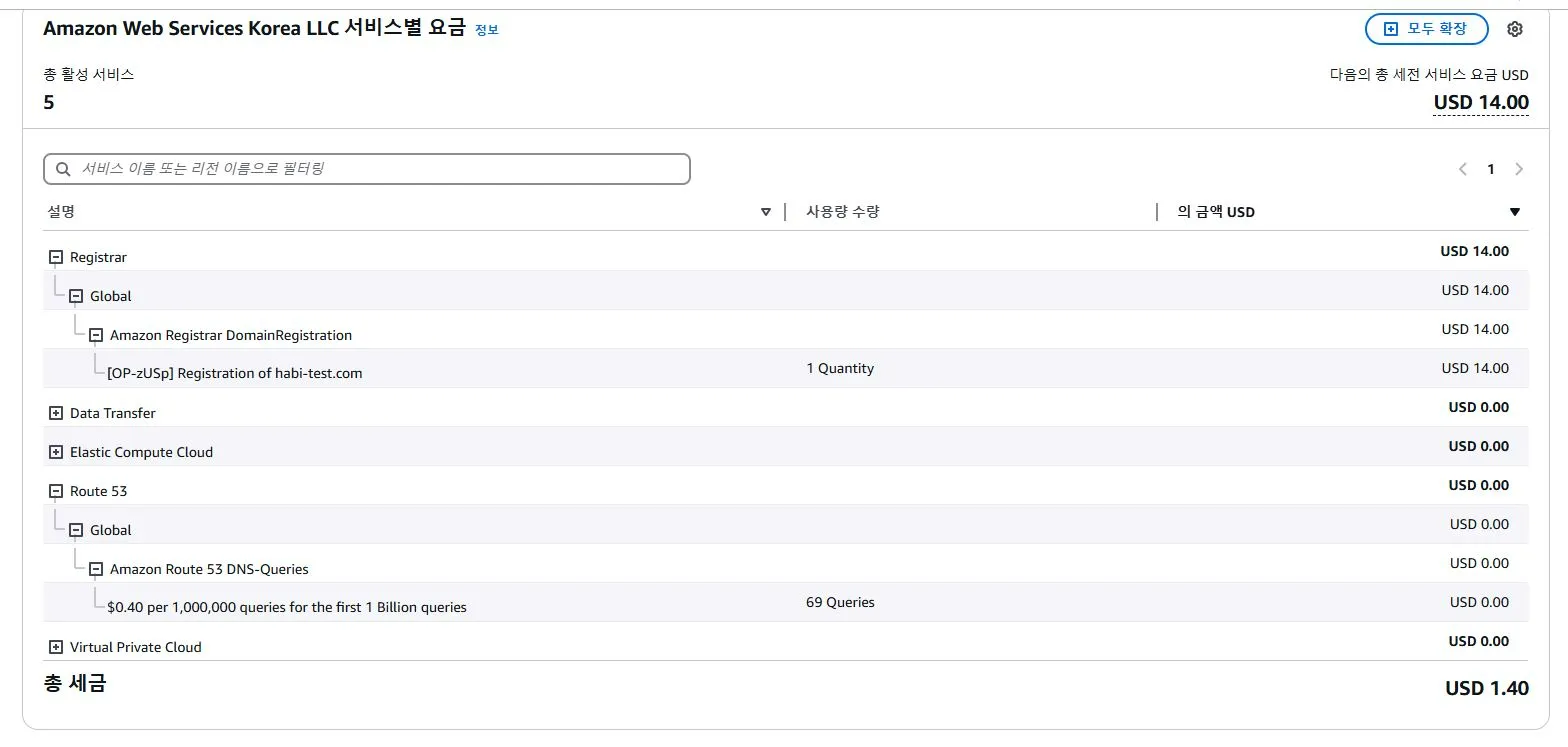1568x747 pixels.
Task: Click the 사용량 수량 column header
Action: tap(843, 212)
